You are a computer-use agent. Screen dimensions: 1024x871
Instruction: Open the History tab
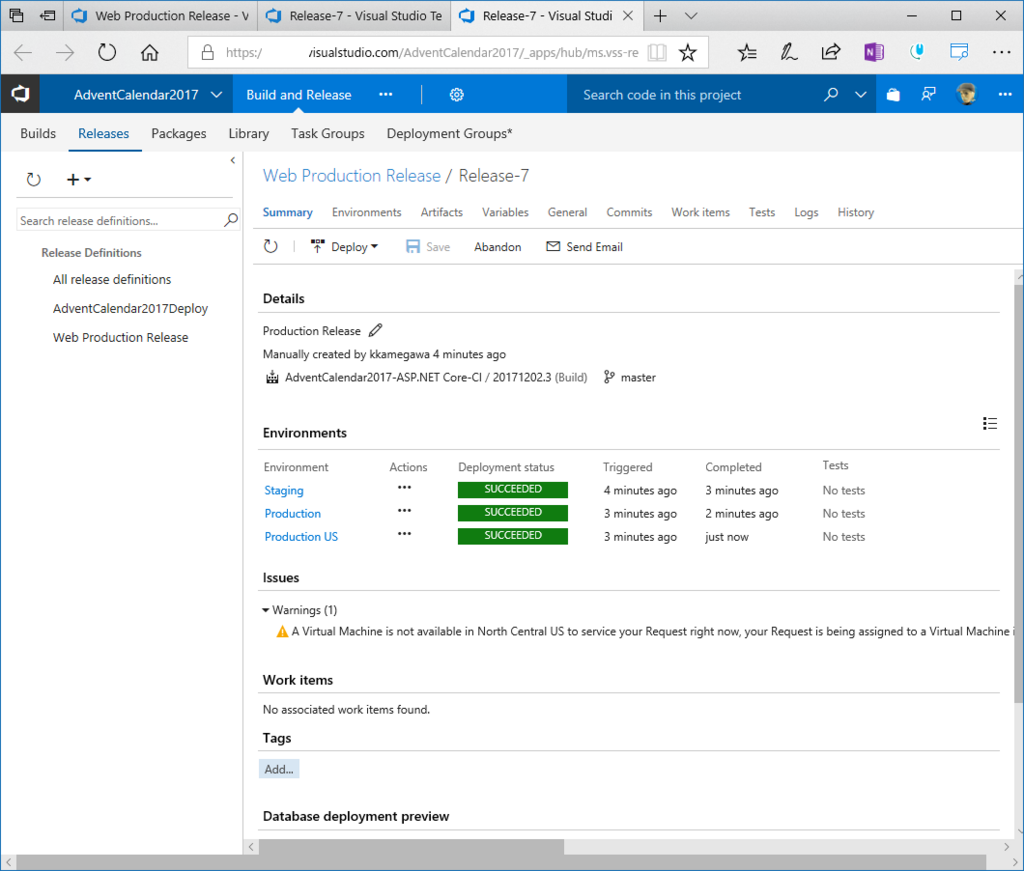[856, 212]
